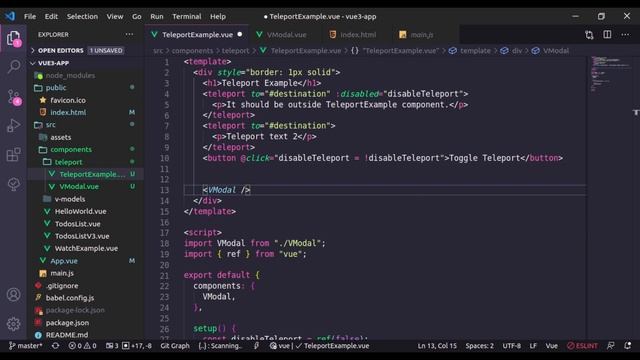Open the Selection menu
The image size is (640, 360).
click(82, 16)
